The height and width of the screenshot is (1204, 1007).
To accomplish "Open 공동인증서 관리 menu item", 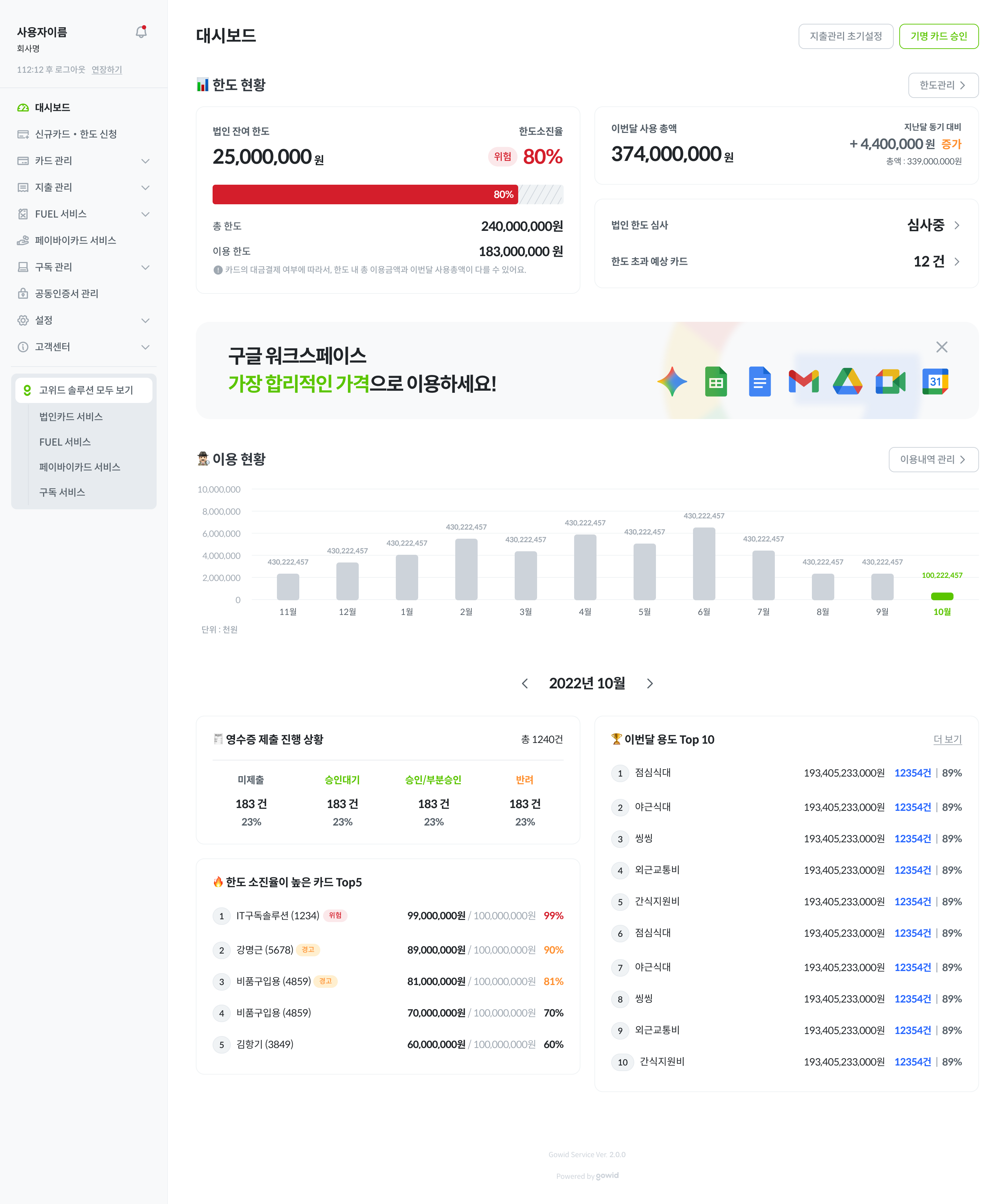I will click(x=66, y=293).
